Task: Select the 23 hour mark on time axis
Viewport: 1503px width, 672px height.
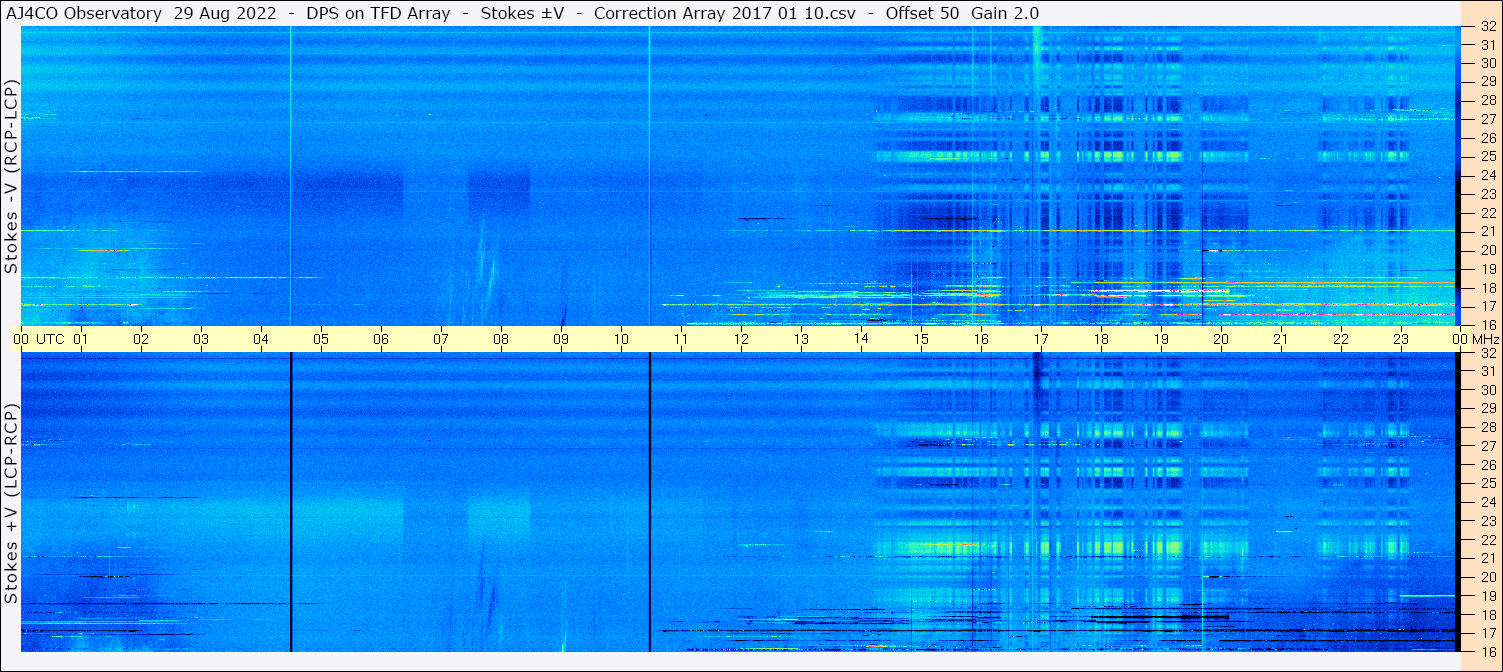Action: coord(1401,339)
